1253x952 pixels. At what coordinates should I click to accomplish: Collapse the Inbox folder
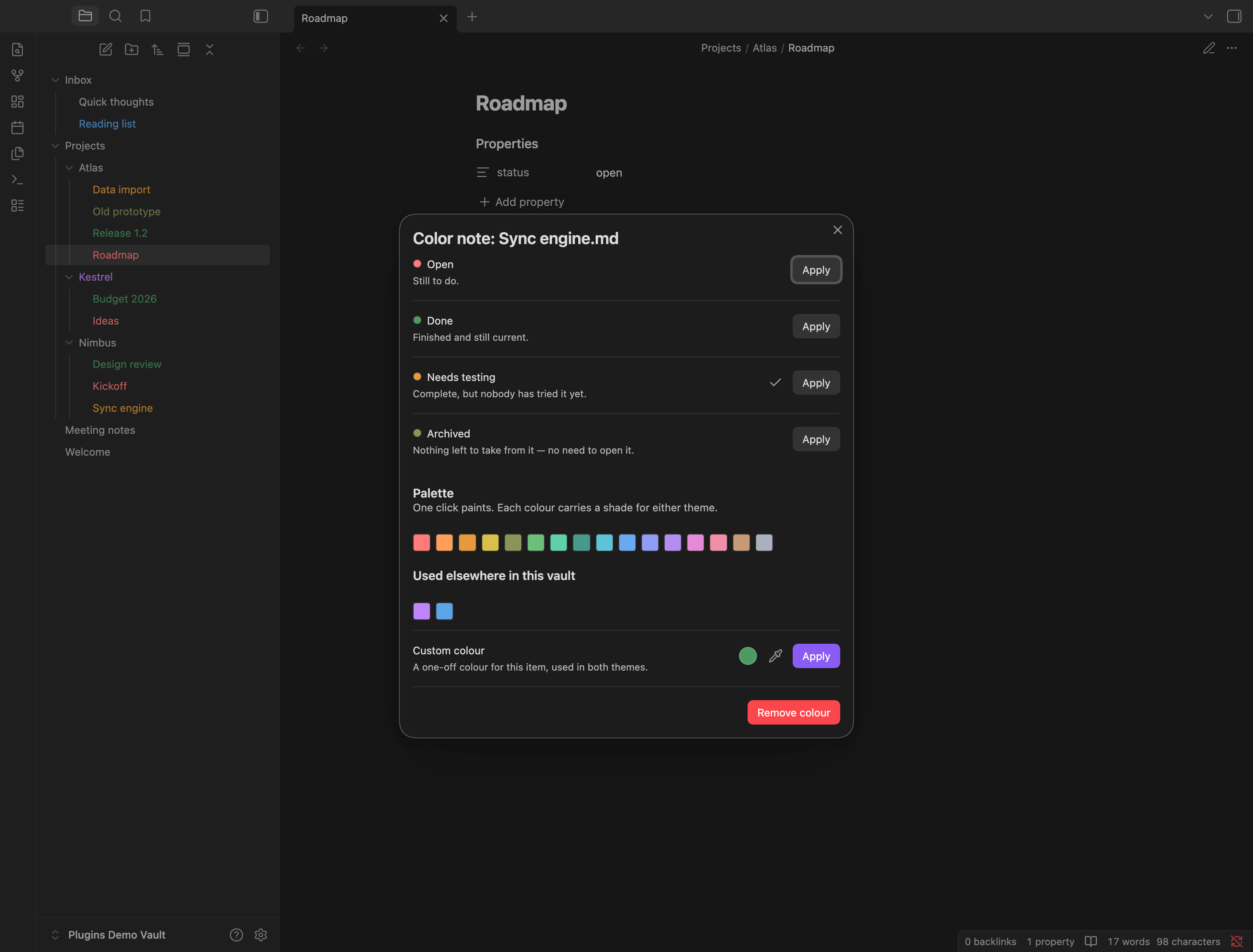[x=55, y=80]
